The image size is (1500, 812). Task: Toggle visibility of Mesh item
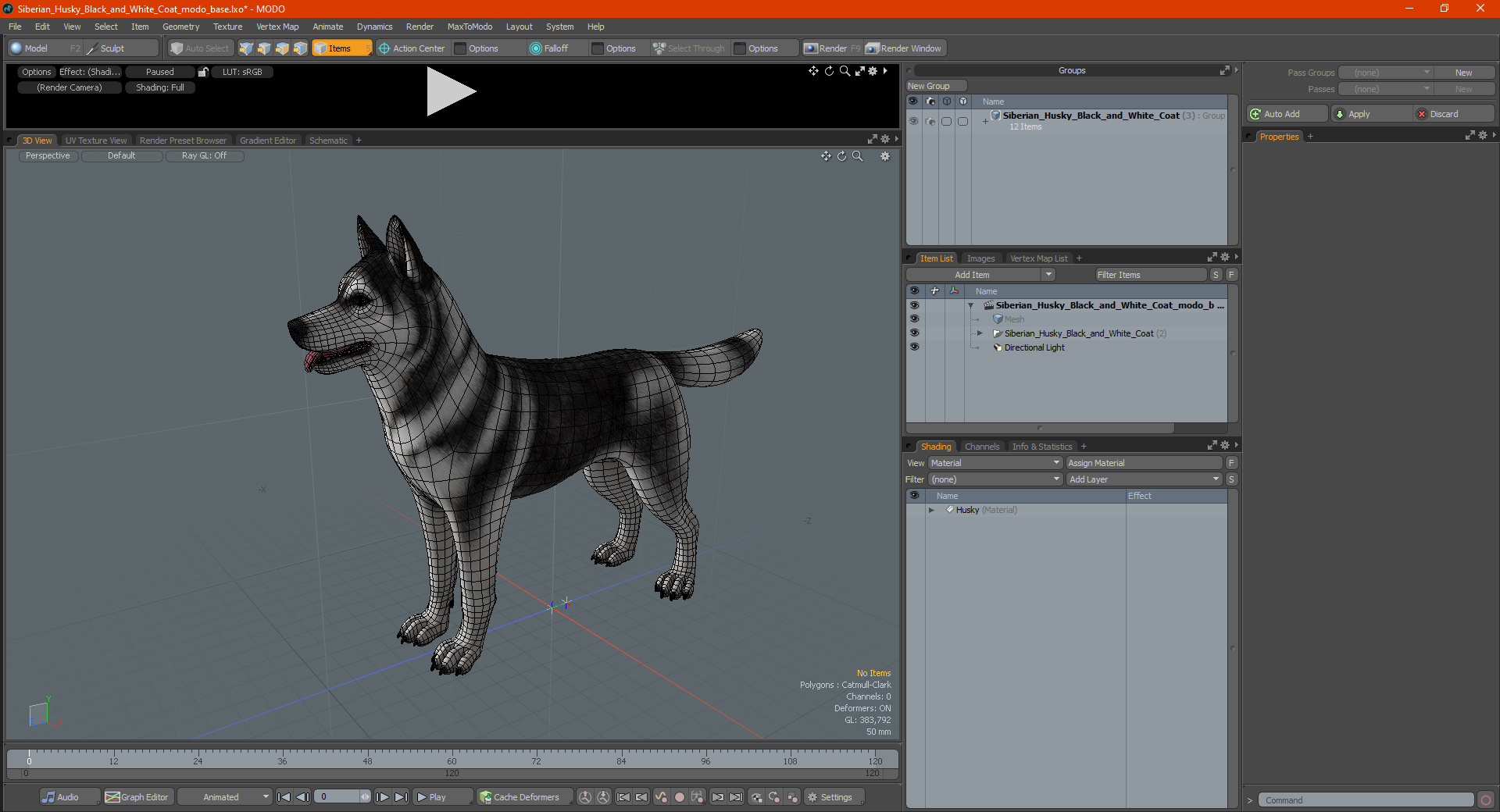tap(914, 319)
